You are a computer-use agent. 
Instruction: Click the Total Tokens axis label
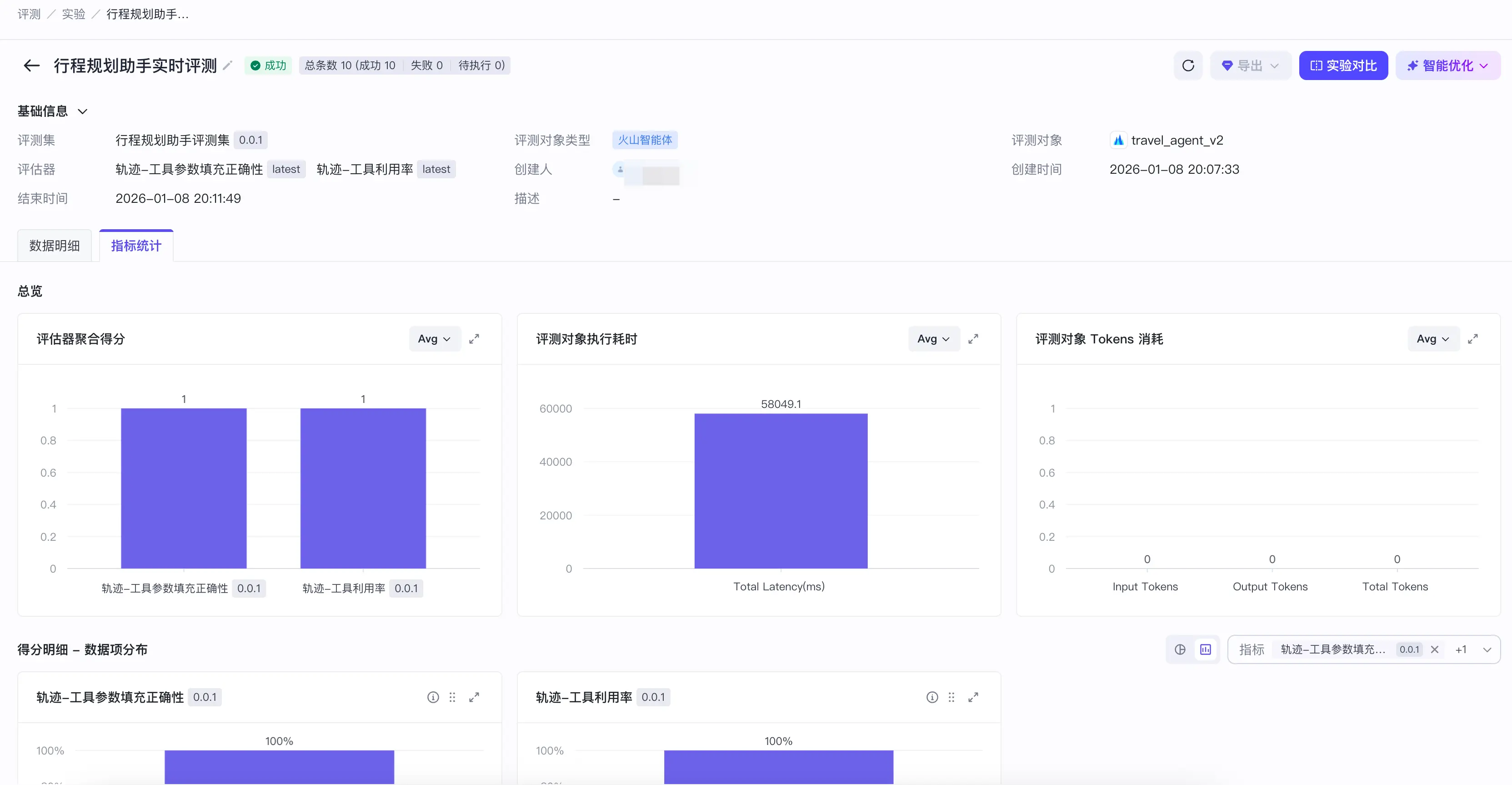[1395, 587]
